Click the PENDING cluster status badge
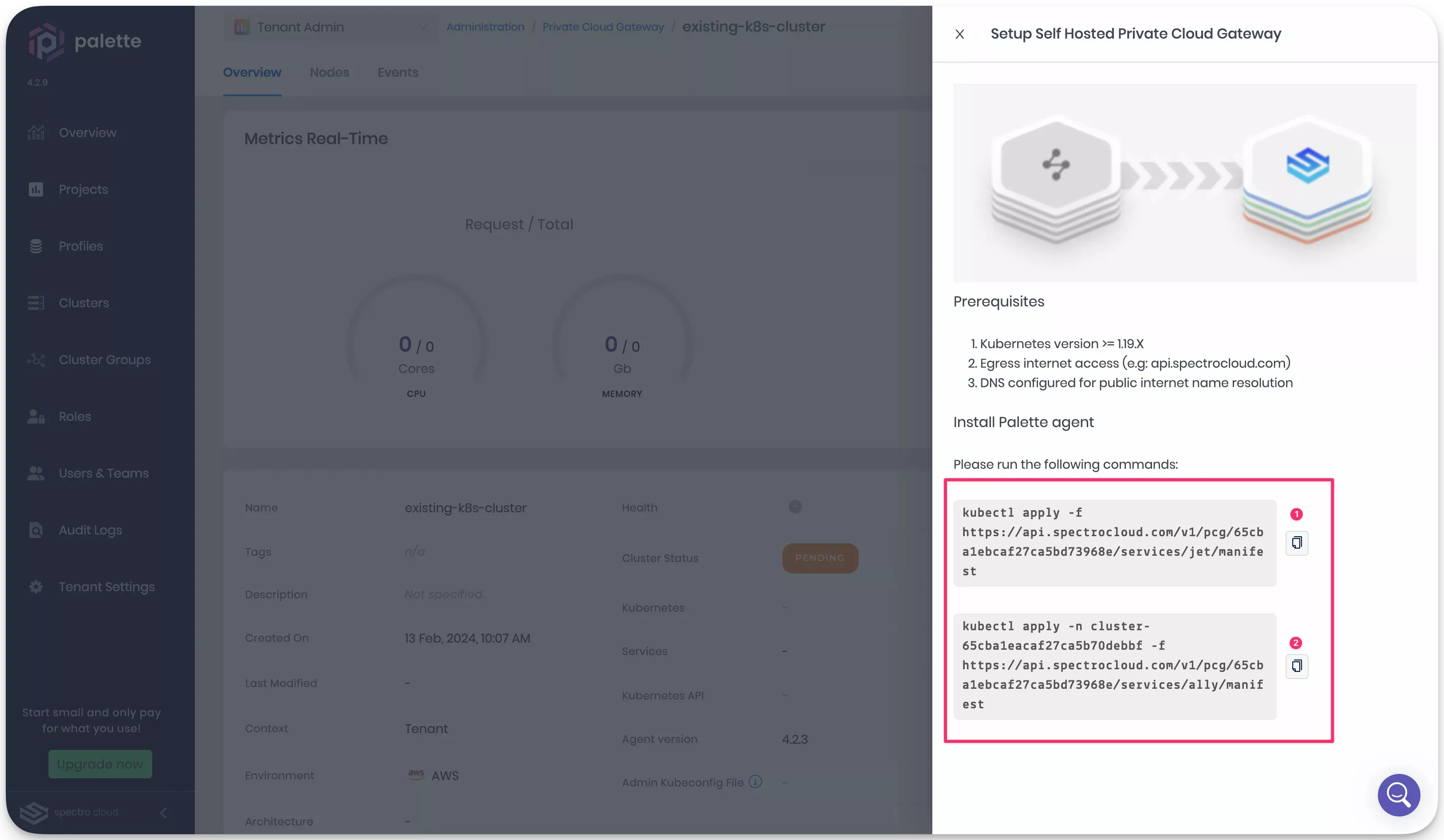Screen dimensions: 1444x840 (819, 558)
